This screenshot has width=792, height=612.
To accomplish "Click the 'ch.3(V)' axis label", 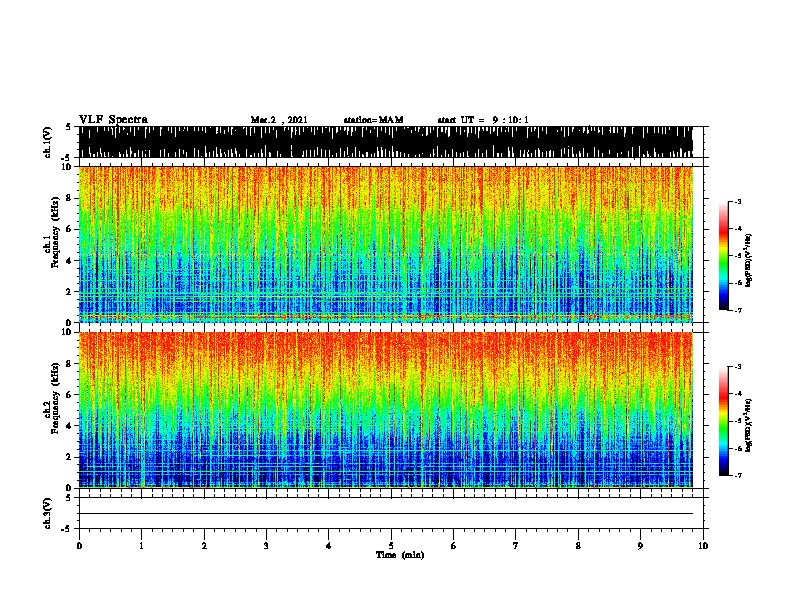I will 48,513.
